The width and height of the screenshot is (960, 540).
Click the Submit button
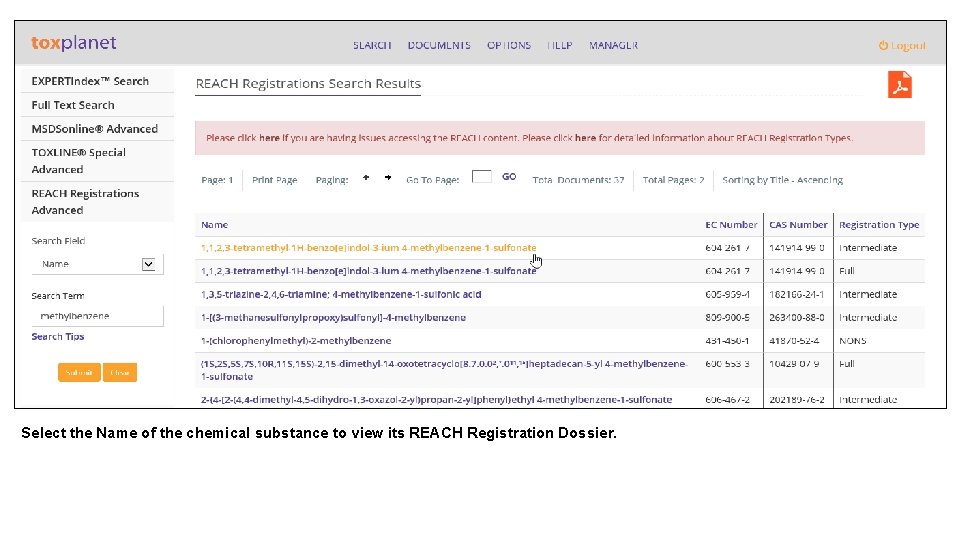79,372
